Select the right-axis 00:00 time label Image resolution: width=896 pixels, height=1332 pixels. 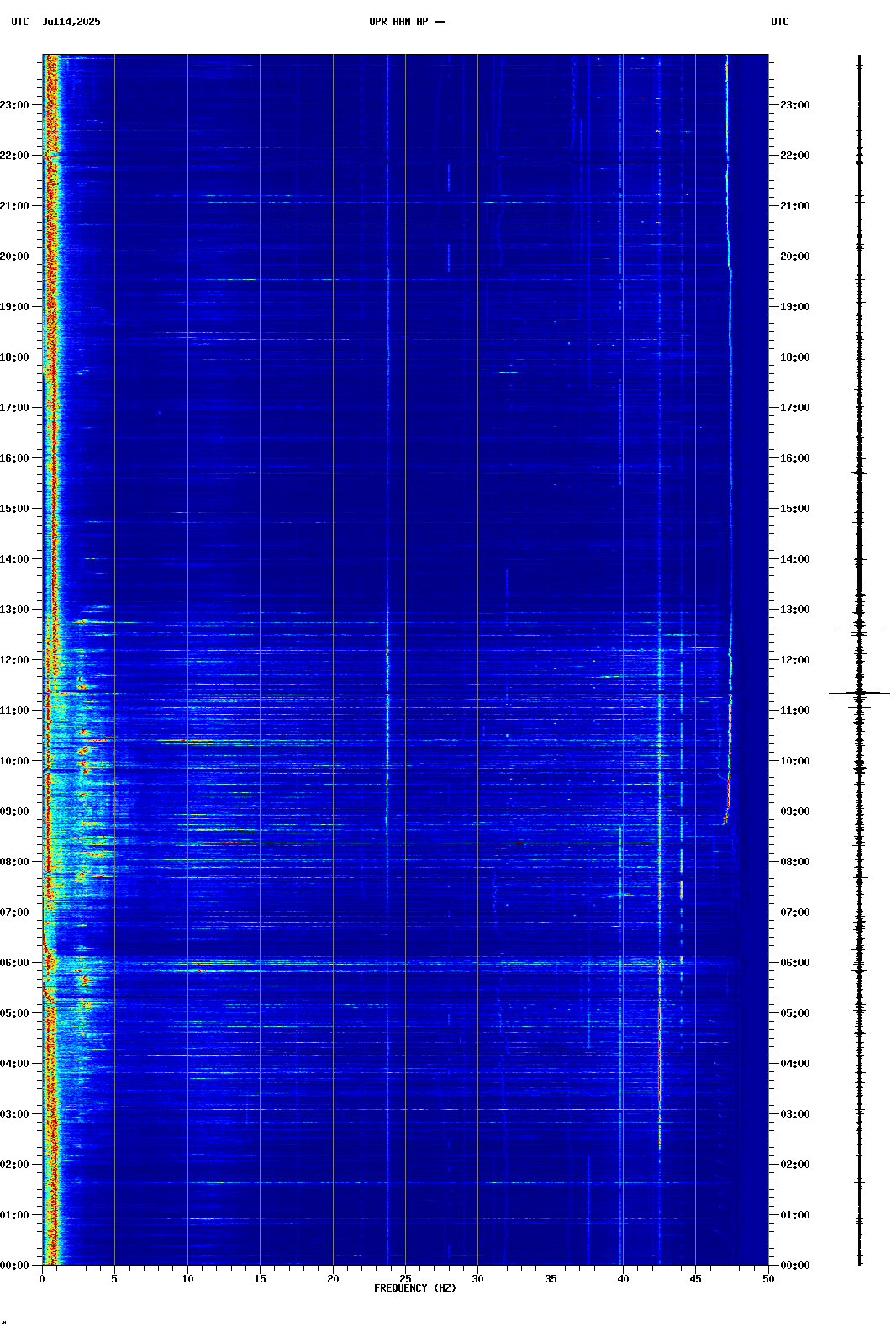[795, 1266]
